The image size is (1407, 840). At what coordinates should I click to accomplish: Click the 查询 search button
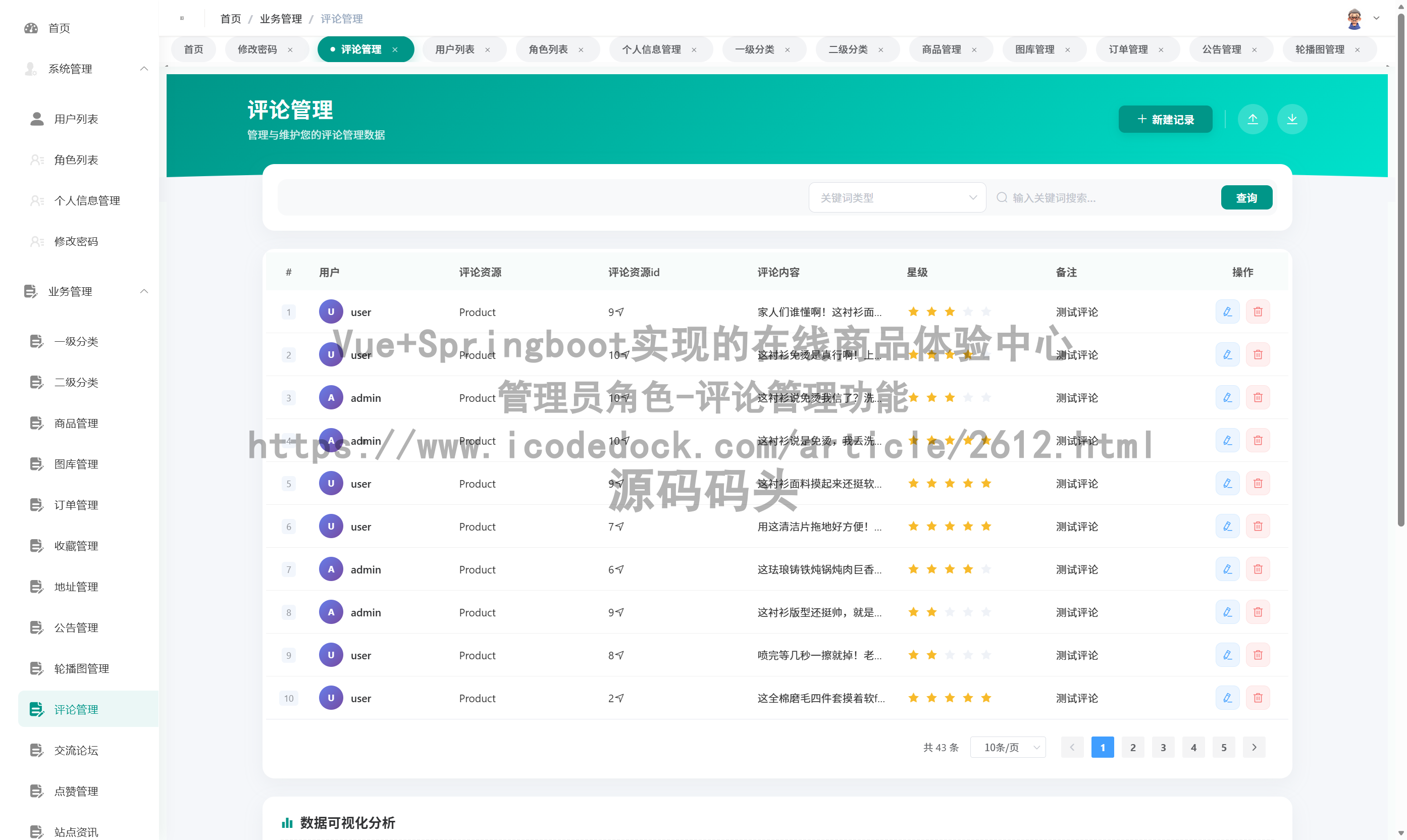pyautogui.click(x=1246, y=197)
